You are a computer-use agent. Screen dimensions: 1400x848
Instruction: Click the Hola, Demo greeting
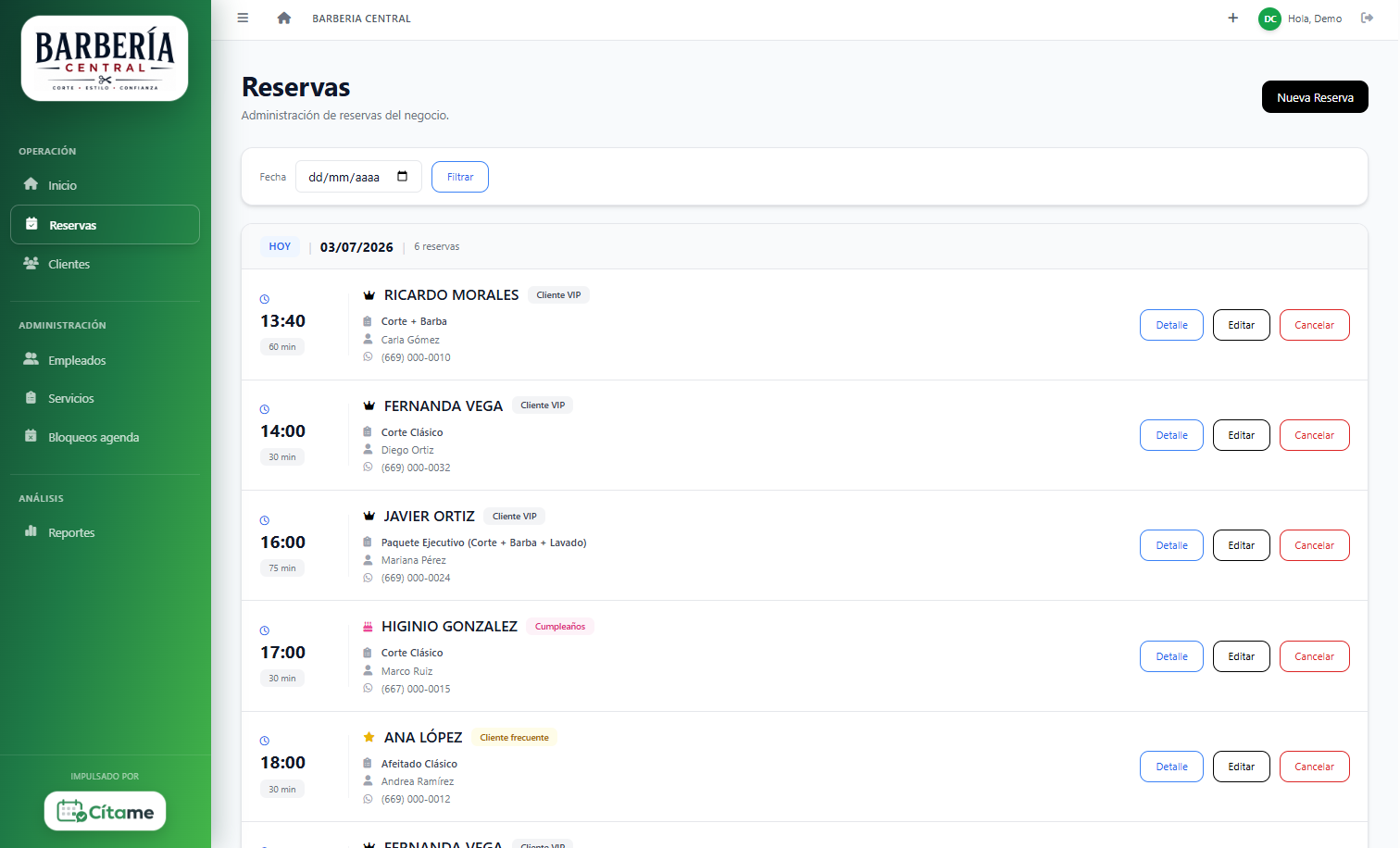pyautogui.click(x=1315, y=19)
